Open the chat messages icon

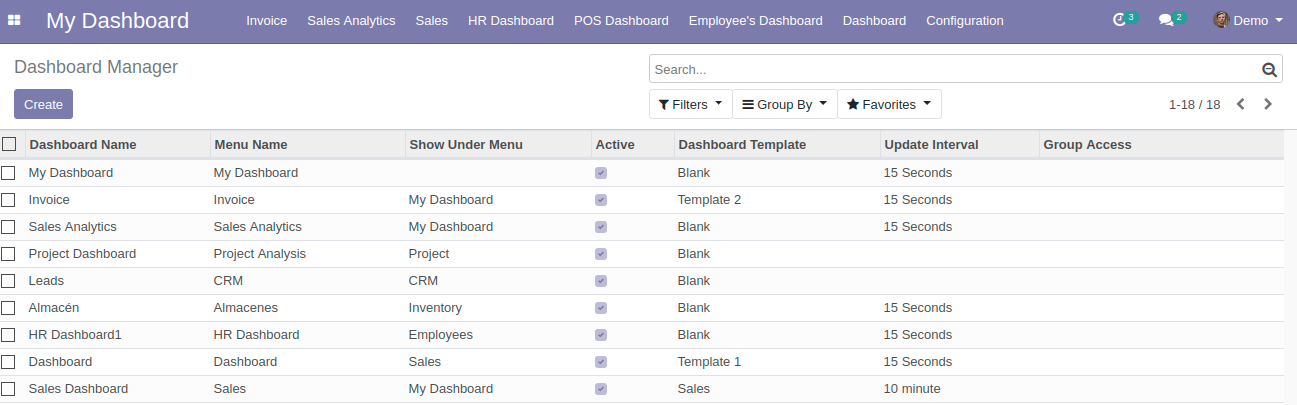[x=1165, y=20]
